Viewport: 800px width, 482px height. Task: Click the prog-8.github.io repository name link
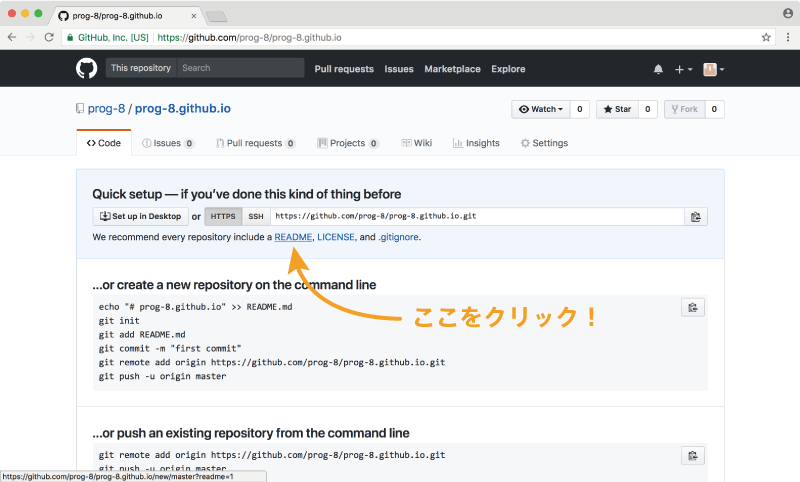[x=183, y=109]
